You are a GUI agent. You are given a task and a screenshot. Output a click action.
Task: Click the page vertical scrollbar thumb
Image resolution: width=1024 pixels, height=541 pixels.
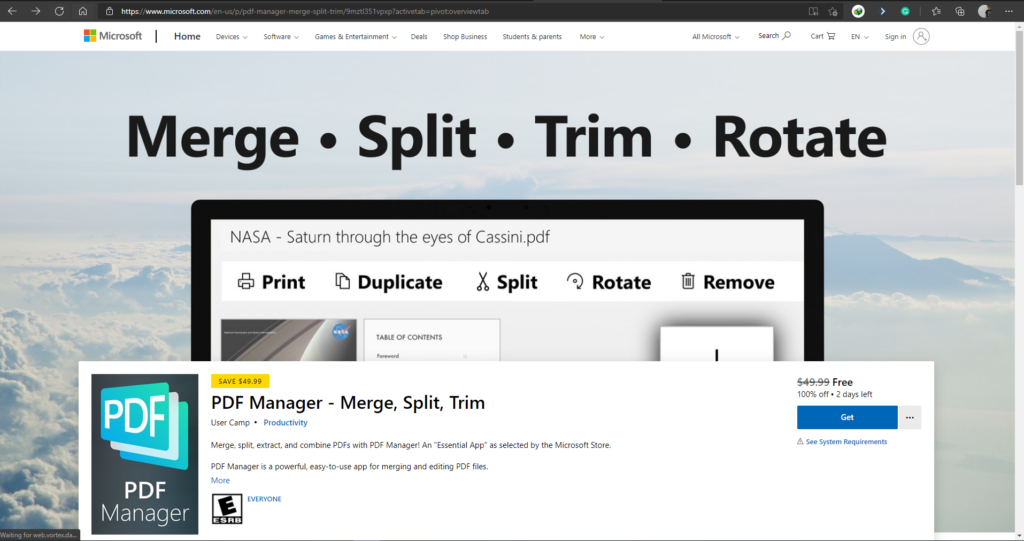1019,108
